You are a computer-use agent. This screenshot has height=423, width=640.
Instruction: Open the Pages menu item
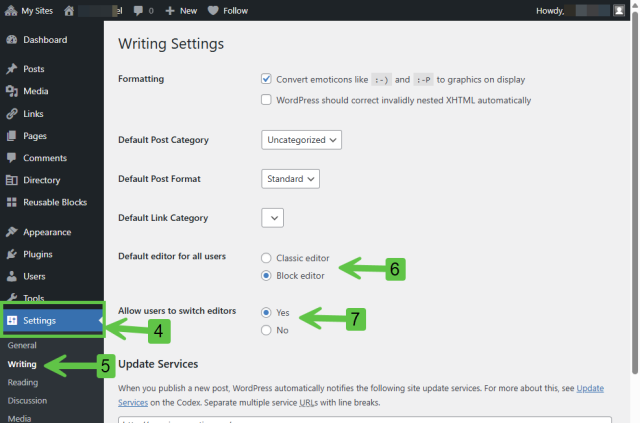pyautogui.click(x=52, y=136)
